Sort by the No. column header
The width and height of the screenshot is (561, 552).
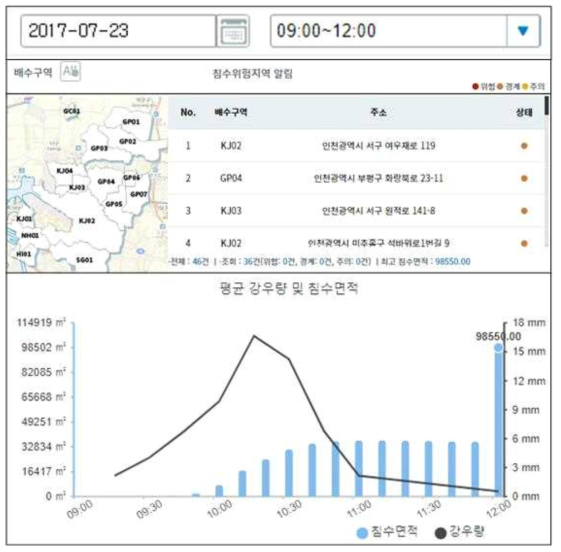188,112
